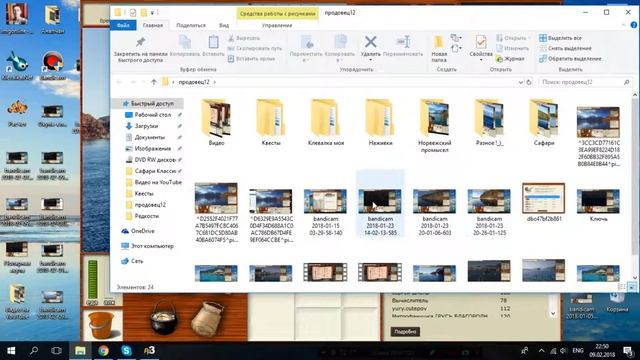This screenshot has width=640, height=360.
Task: Click the Select all command
Action: tap(560, 38)
